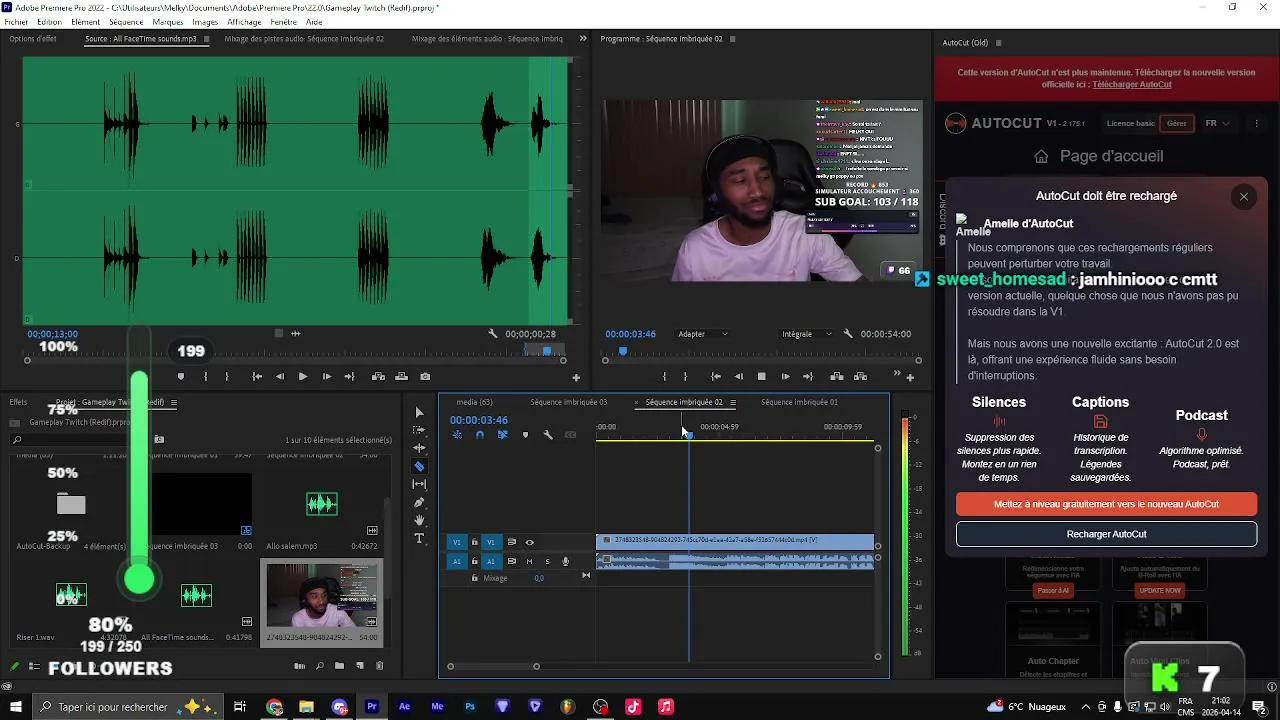Play the Source monitor clip

303,377
